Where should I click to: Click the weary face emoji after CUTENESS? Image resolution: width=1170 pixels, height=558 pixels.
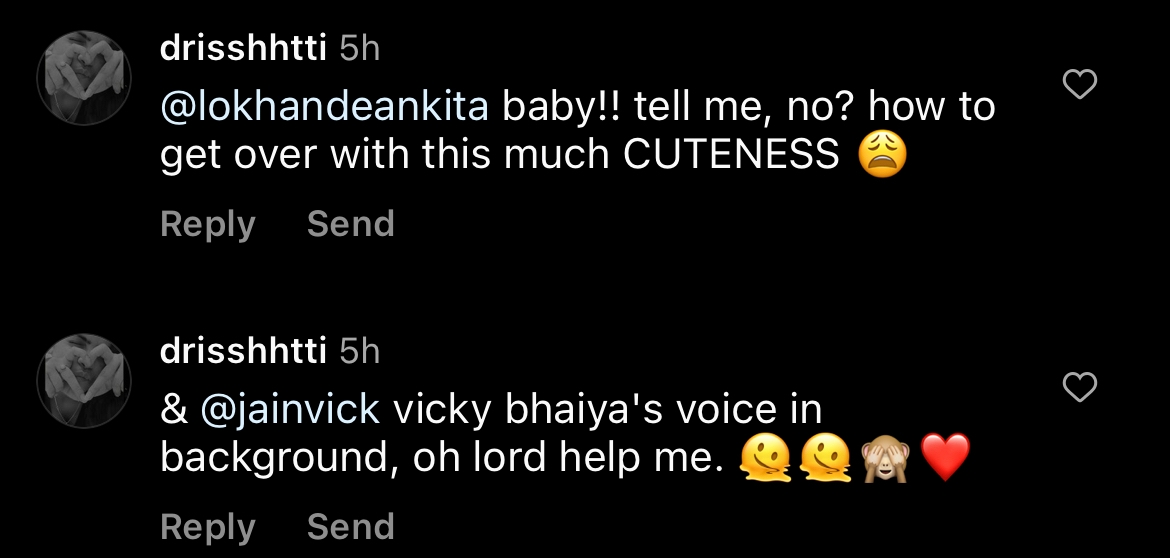pos(882,155)
